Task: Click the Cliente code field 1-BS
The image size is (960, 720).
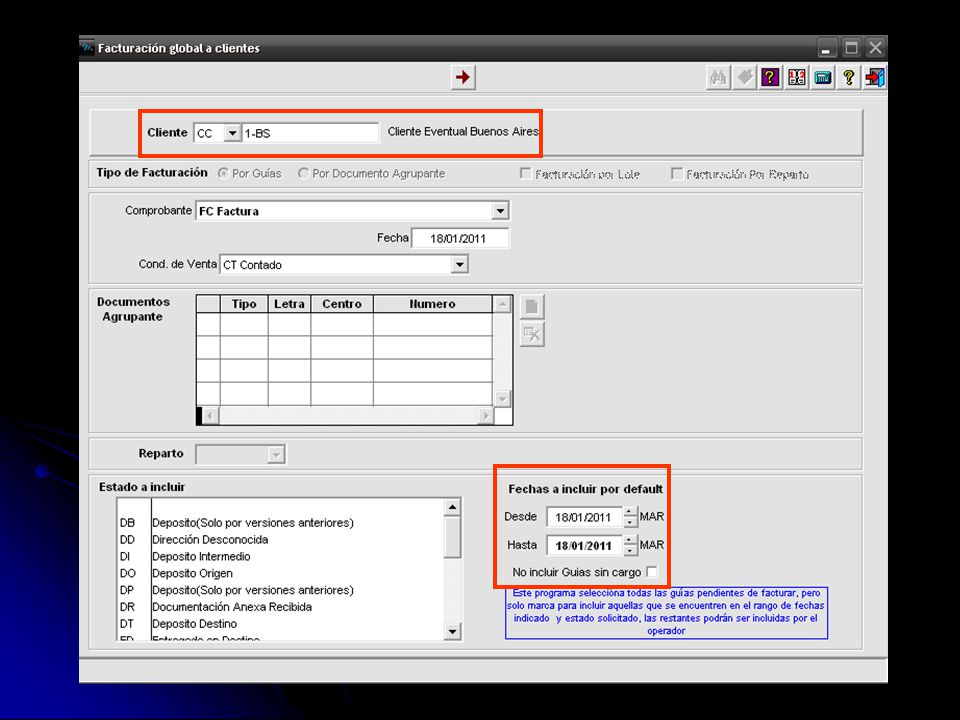Action: (310, 133)
